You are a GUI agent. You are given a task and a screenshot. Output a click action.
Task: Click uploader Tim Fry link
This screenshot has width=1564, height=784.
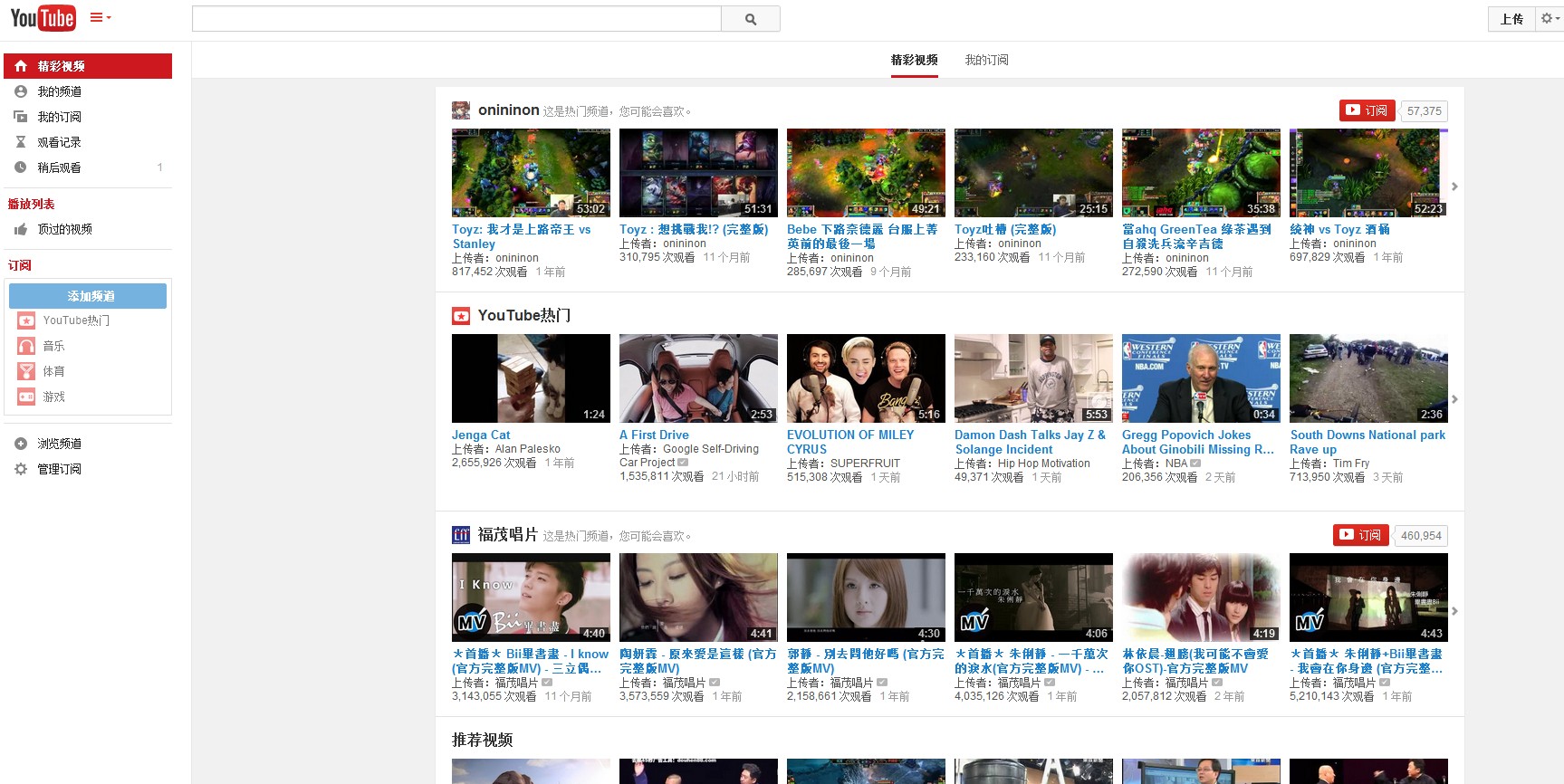tap(1351, 464)
